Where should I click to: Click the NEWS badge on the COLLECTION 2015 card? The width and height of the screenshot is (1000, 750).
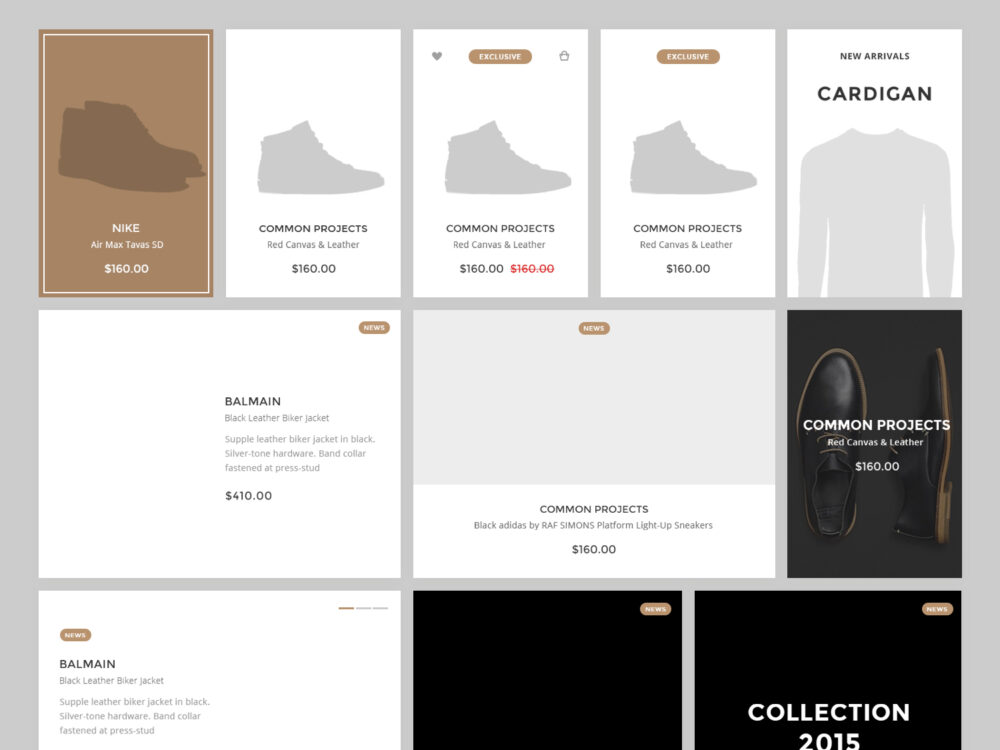pos(937,608)
